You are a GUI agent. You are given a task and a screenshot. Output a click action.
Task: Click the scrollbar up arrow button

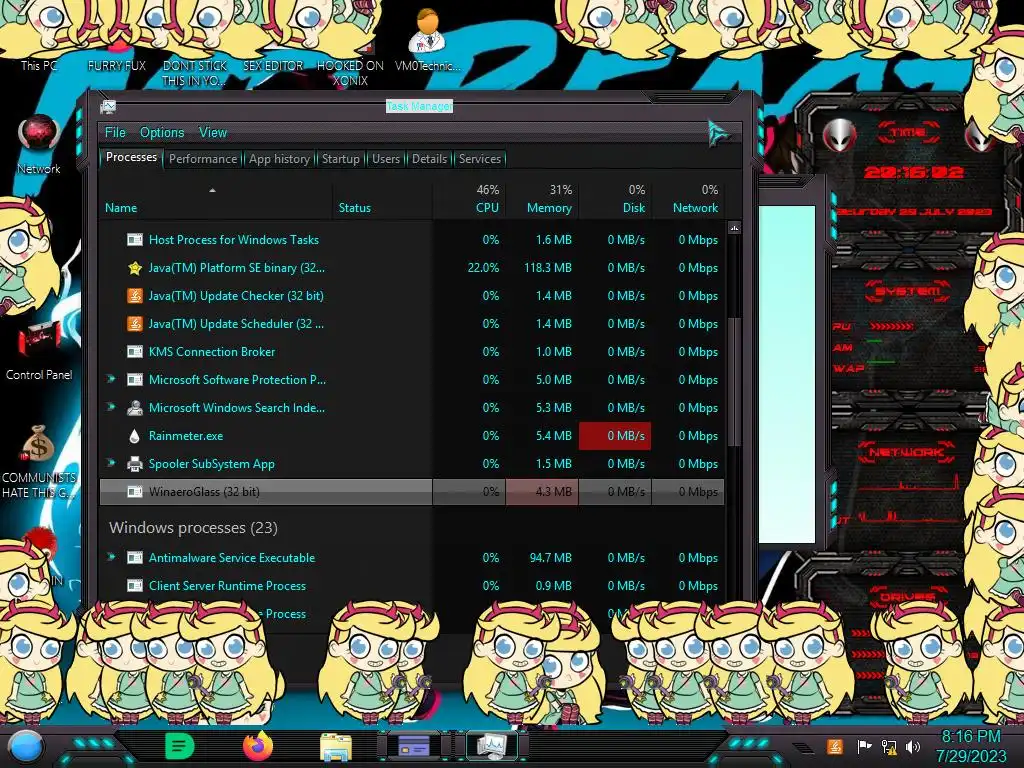click(x=734, y=228)
